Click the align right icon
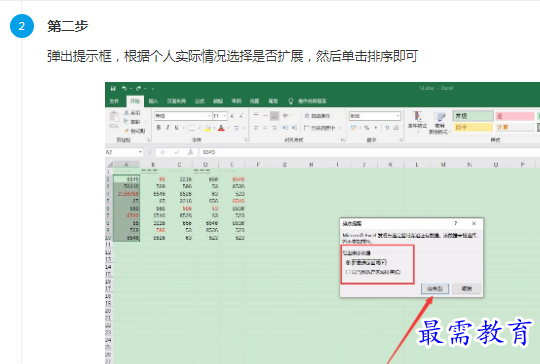The height and width of the screenshot is (364, 540). pos(274,128)
